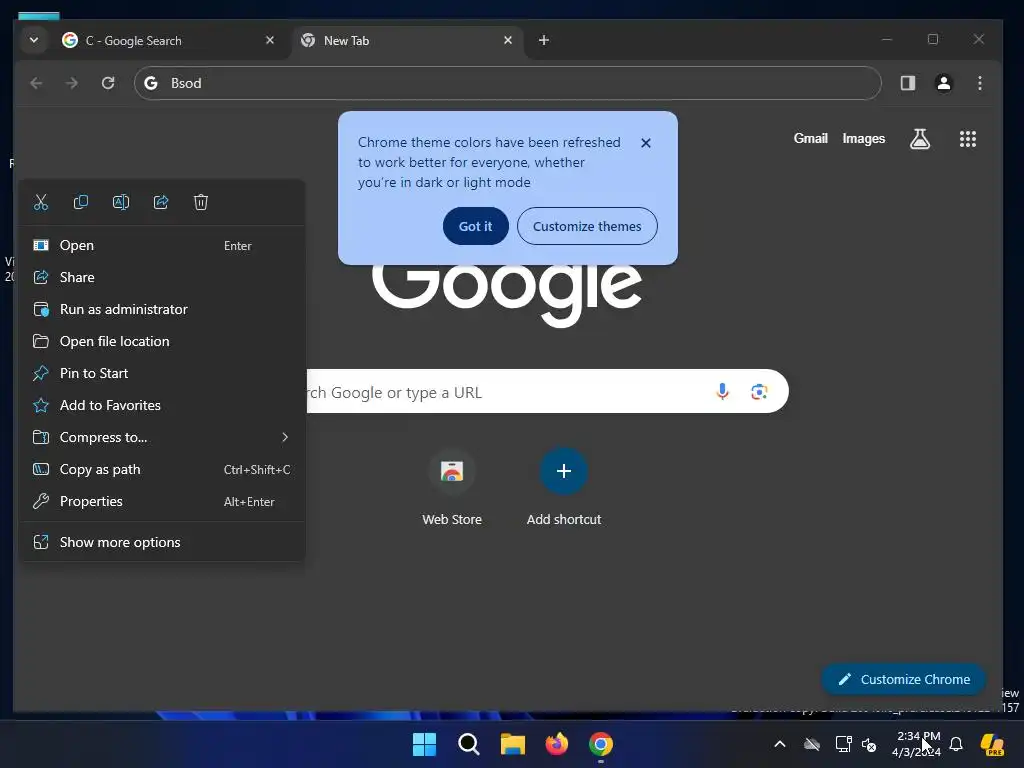Open Gmail link
Image resolution: width=1024 pixels, height=768 pixels.
tap(810, 138)
